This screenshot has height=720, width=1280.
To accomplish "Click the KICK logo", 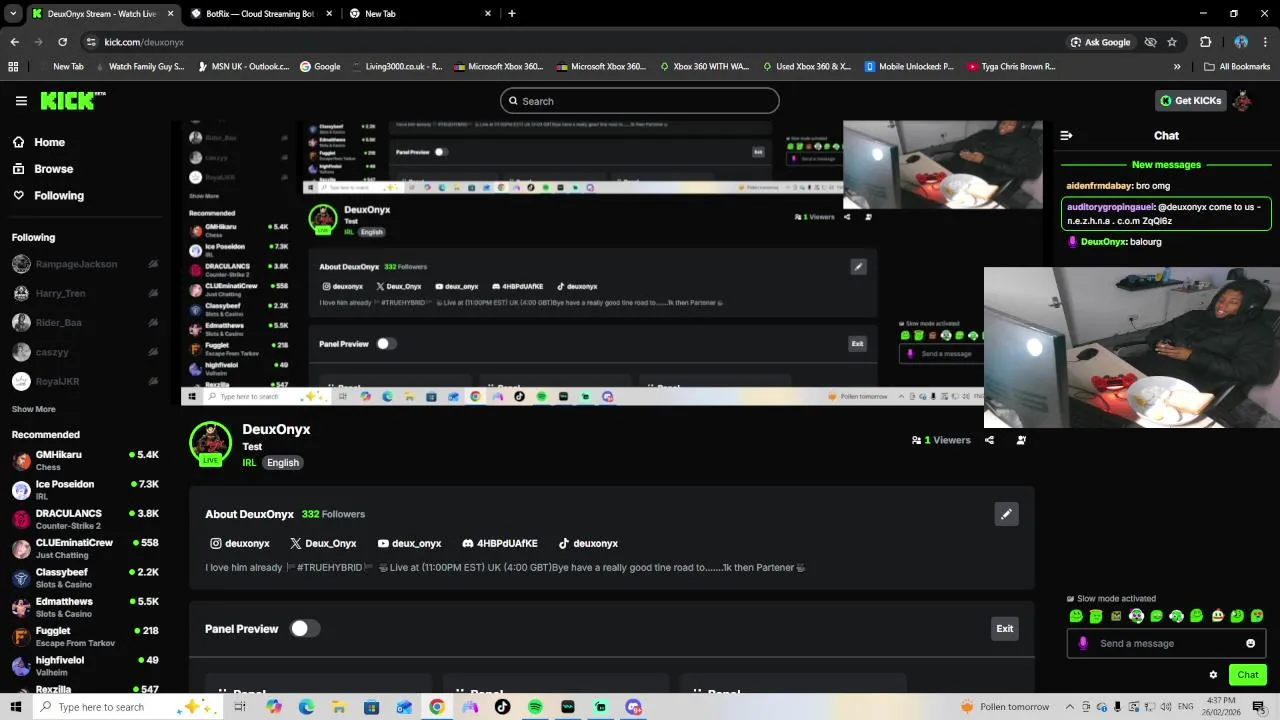I will tap(72, 100).
